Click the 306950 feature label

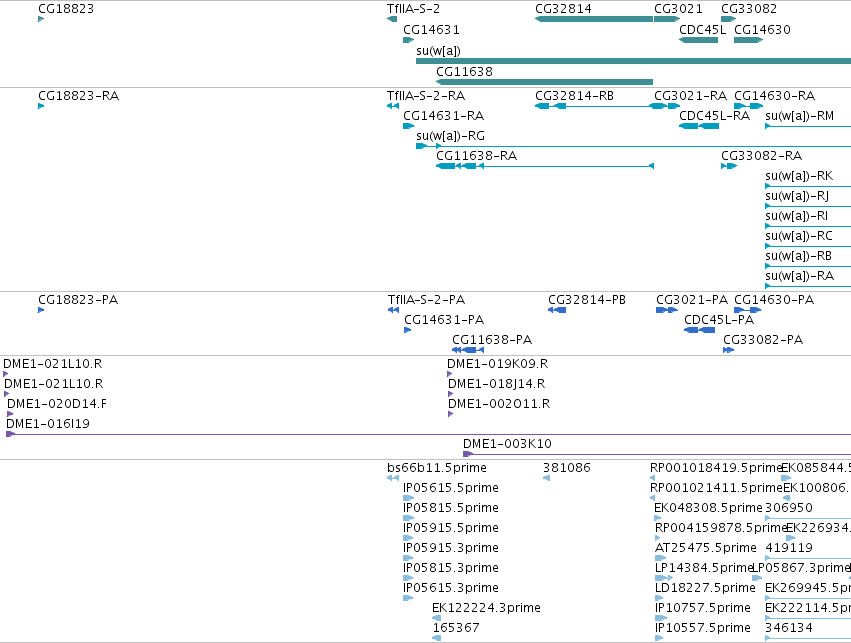789,508
